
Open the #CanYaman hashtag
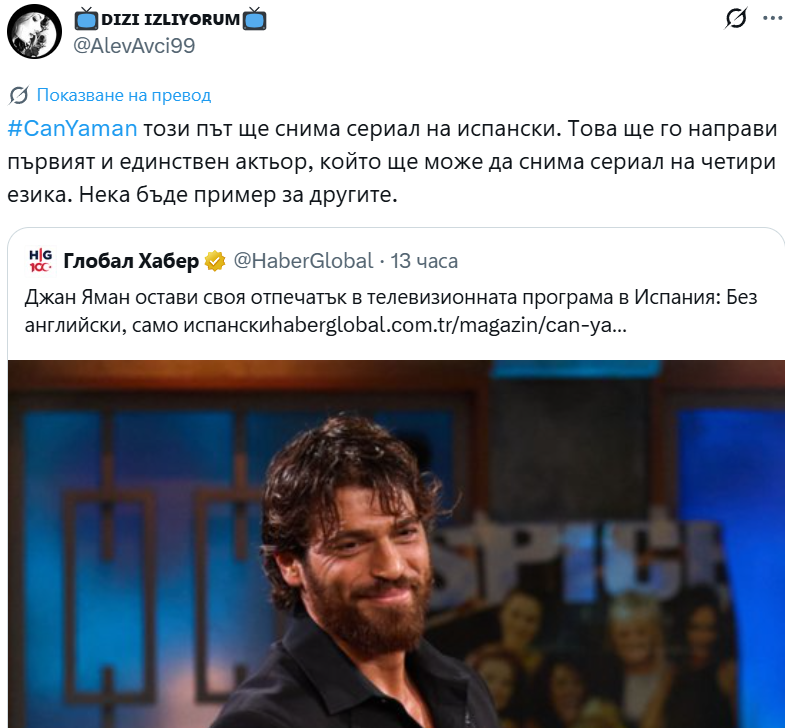coord(73,129)
